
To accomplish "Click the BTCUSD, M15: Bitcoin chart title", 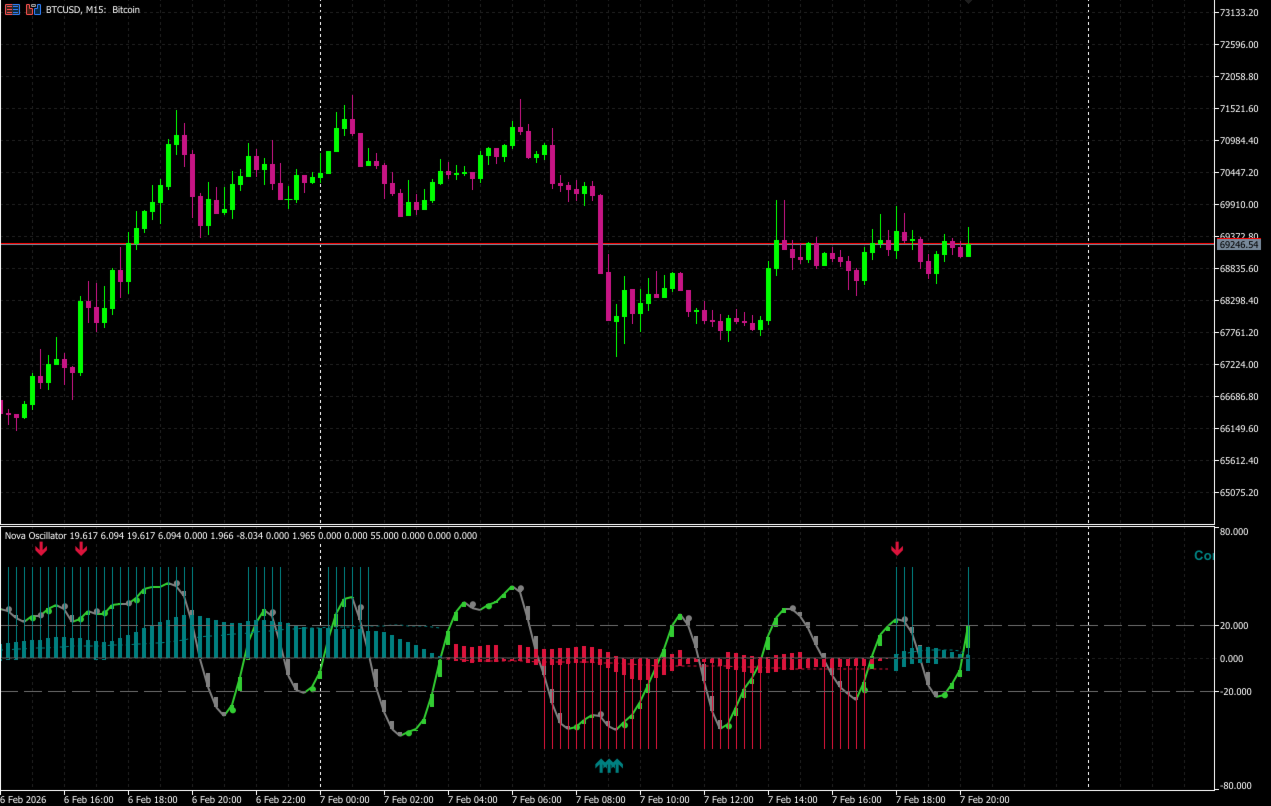I will (x=93, y=9).
